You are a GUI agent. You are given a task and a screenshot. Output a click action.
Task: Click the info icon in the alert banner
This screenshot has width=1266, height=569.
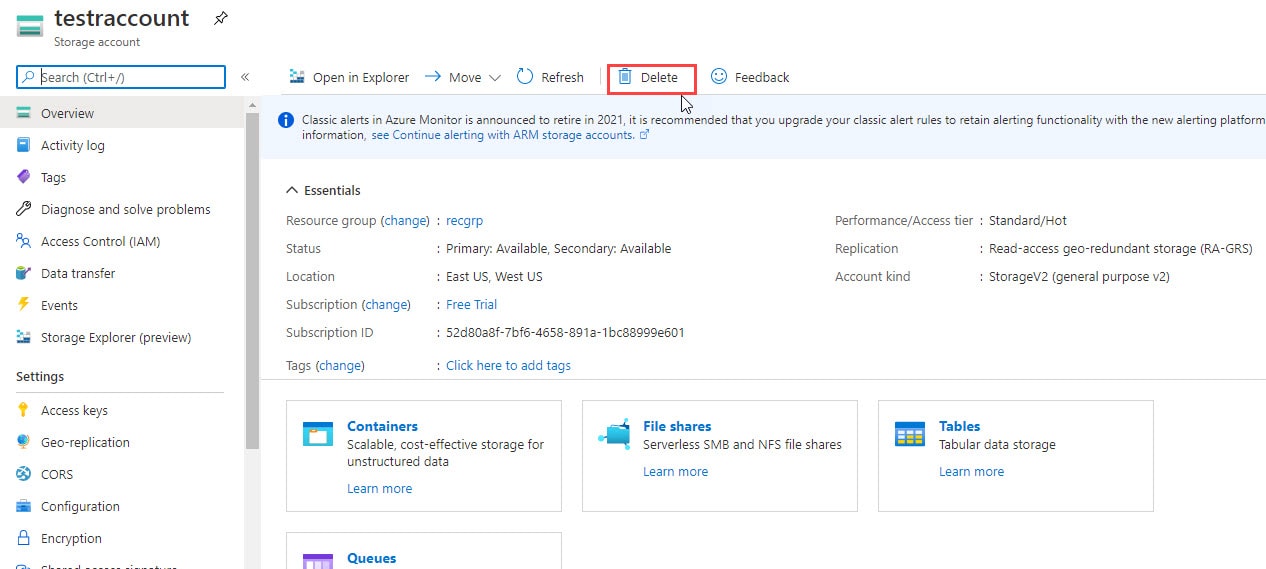286,120
